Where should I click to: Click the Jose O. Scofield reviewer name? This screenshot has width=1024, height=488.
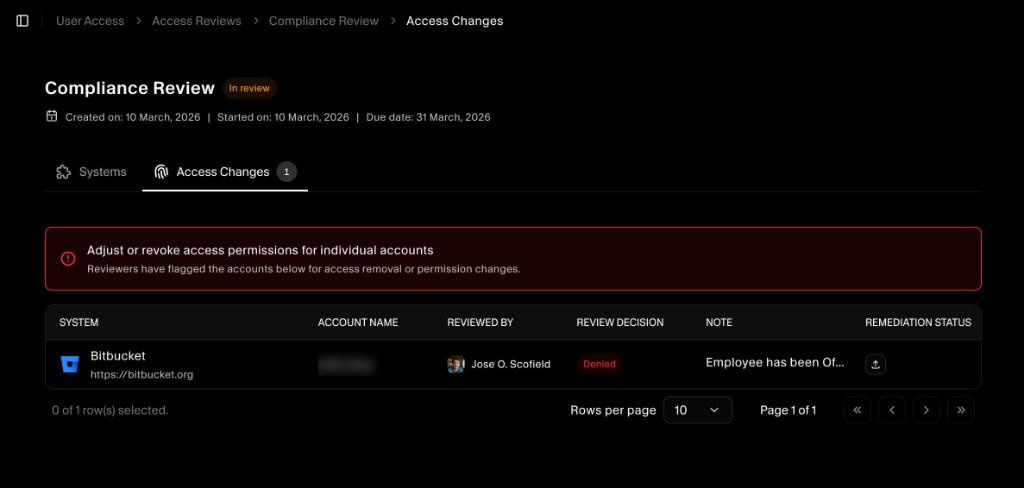(511, 364)
